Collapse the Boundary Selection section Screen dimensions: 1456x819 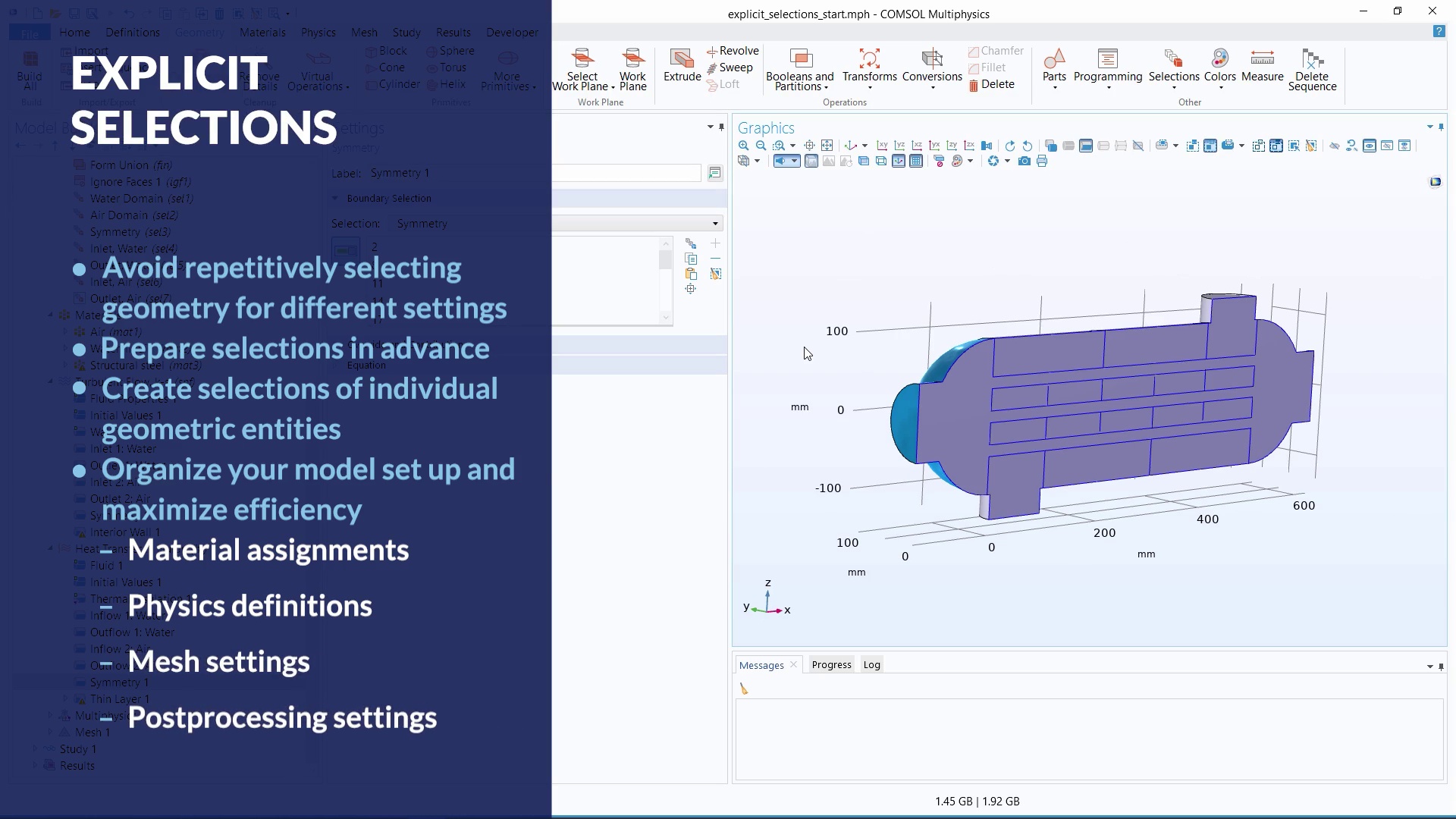coord(335,198)
